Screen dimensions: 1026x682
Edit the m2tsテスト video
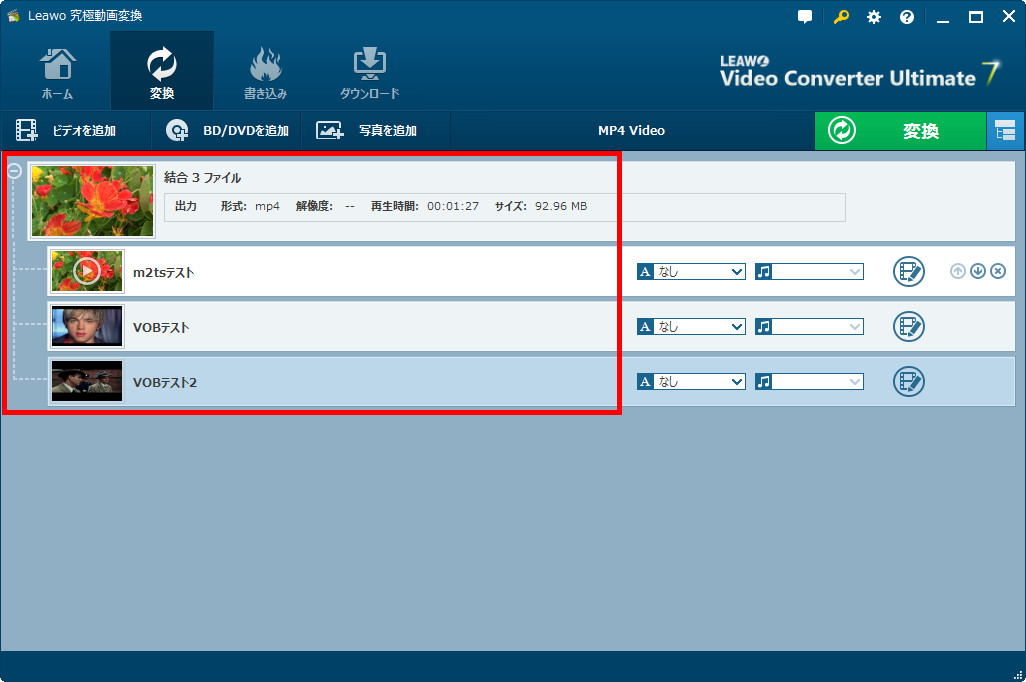(909, 271)
